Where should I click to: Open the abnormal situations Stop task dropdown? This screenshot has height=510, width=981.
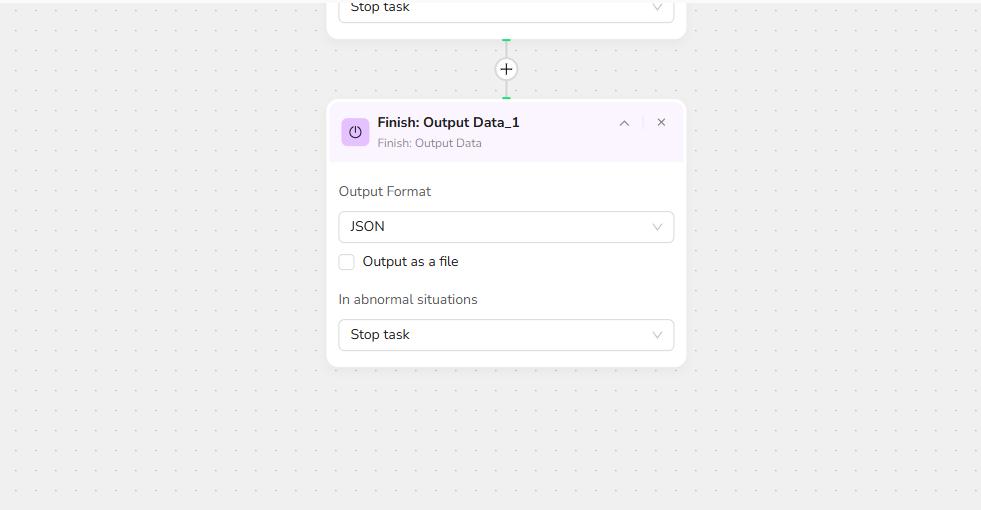pos(495,335)
